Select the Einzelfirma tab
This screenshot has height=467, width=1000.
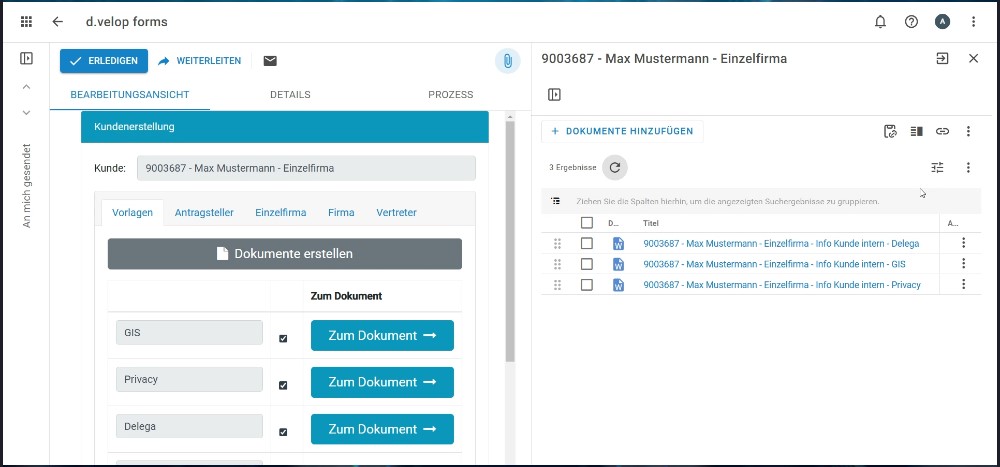click(281, 212)
